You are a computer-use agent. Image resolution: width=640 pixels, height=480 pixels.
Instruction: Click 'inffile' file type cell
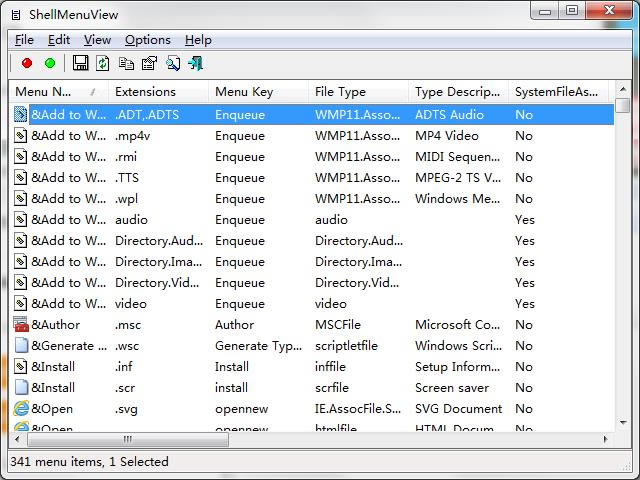pyautogui.click(x=330, y=367)
